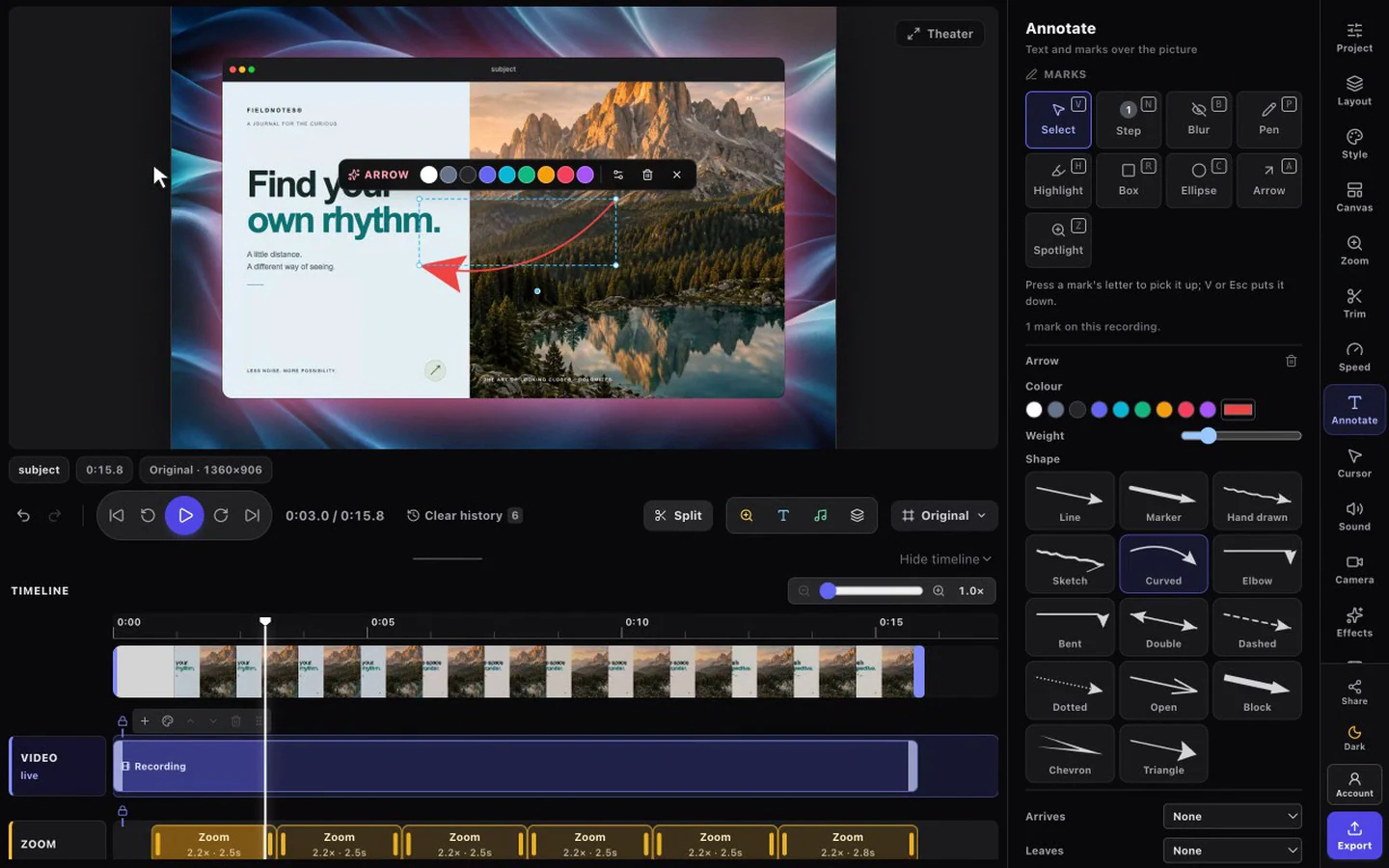Skip to the end of the recording
The width and height of the screenshot is (1389, 868).
[x=253, y=515]
